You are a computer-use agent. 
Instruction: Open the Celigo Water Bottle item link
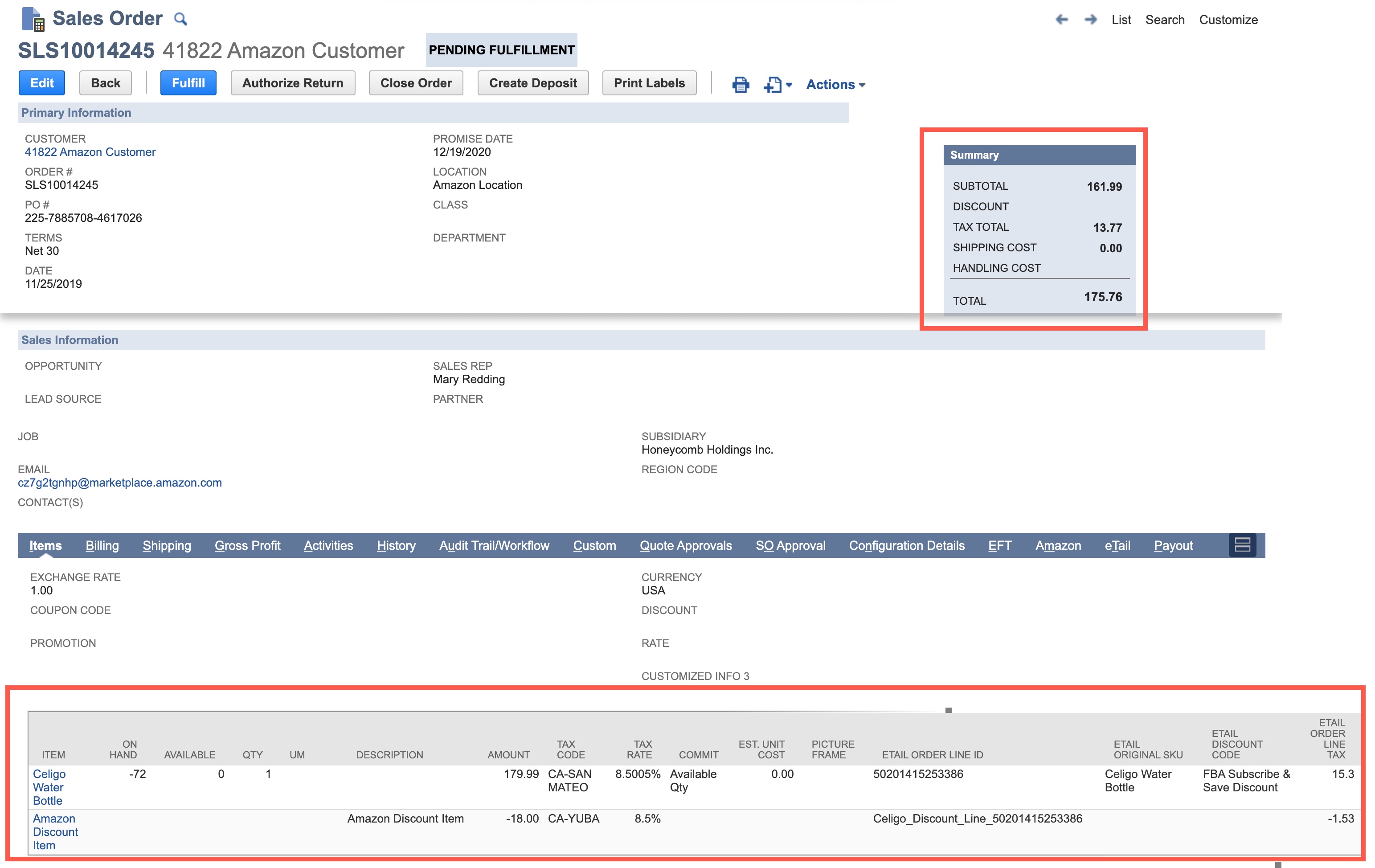tap(49, 787)
